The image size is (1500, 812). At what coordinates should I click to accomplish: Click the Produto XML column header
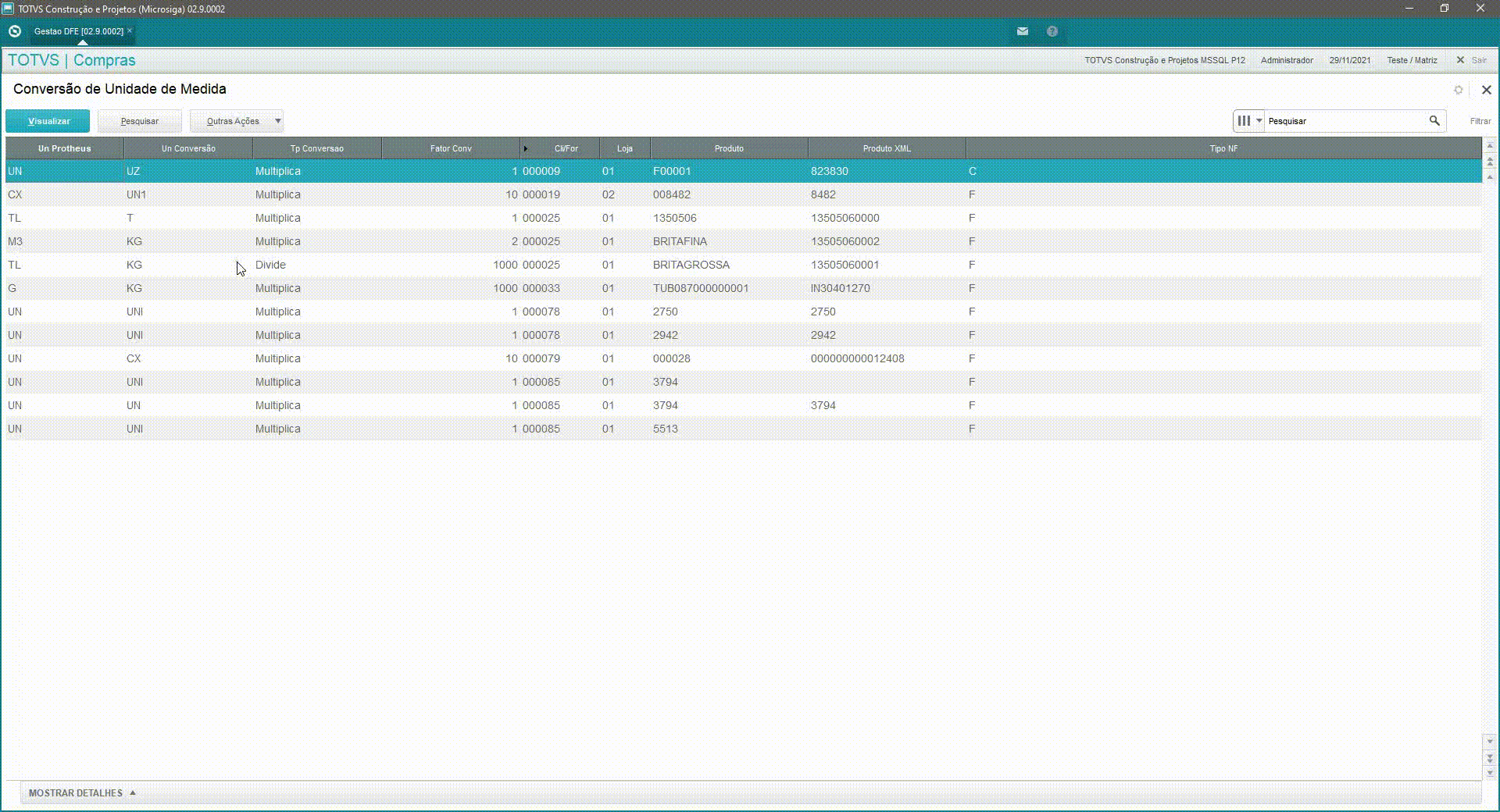tap(887, 148)
